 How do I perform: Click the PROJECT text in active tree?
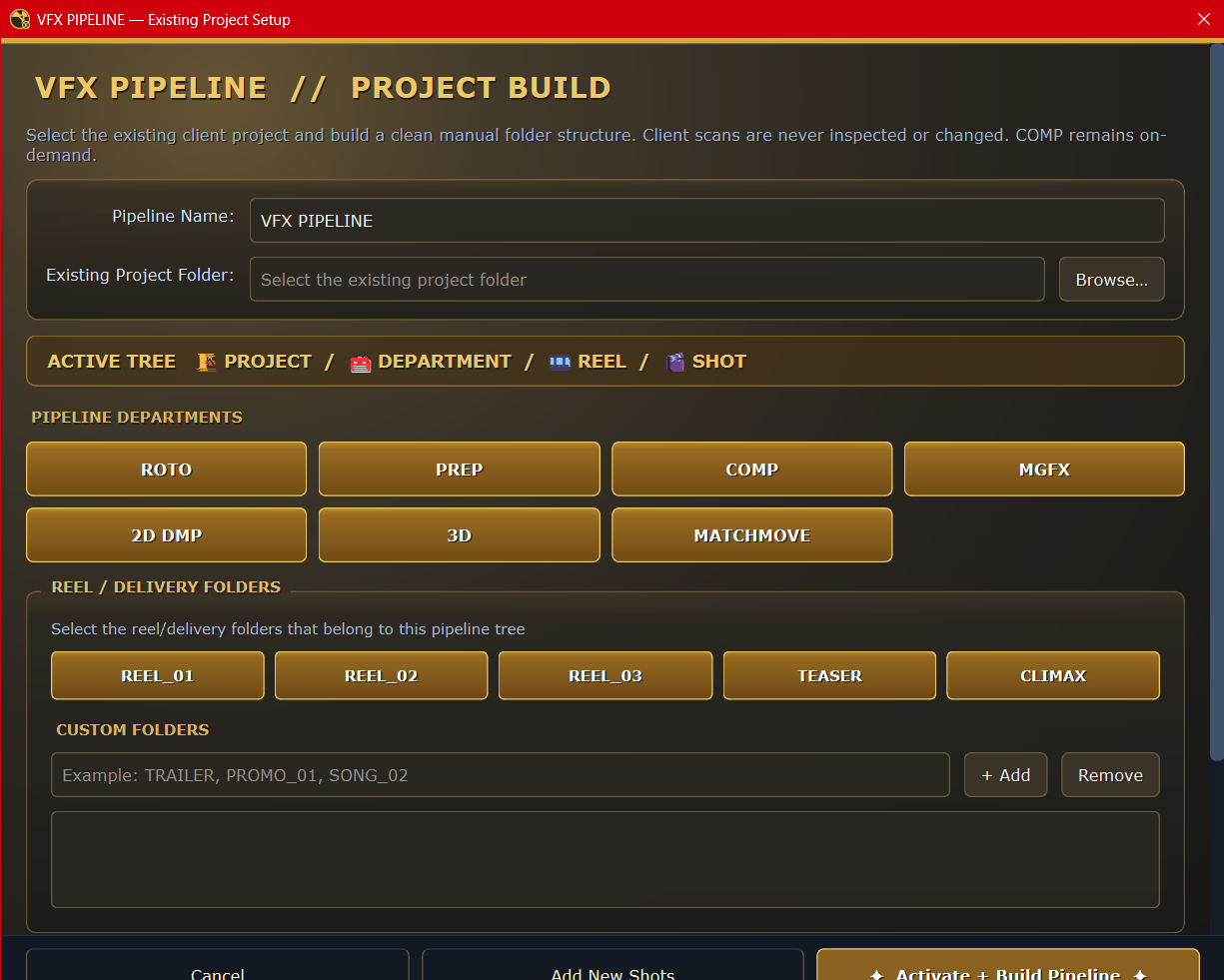point(268,362)
